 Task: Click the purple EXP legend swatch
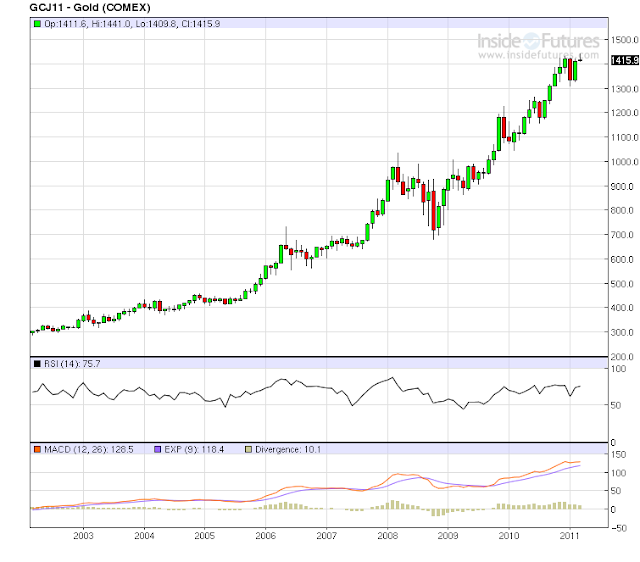(x=158, y=449)
